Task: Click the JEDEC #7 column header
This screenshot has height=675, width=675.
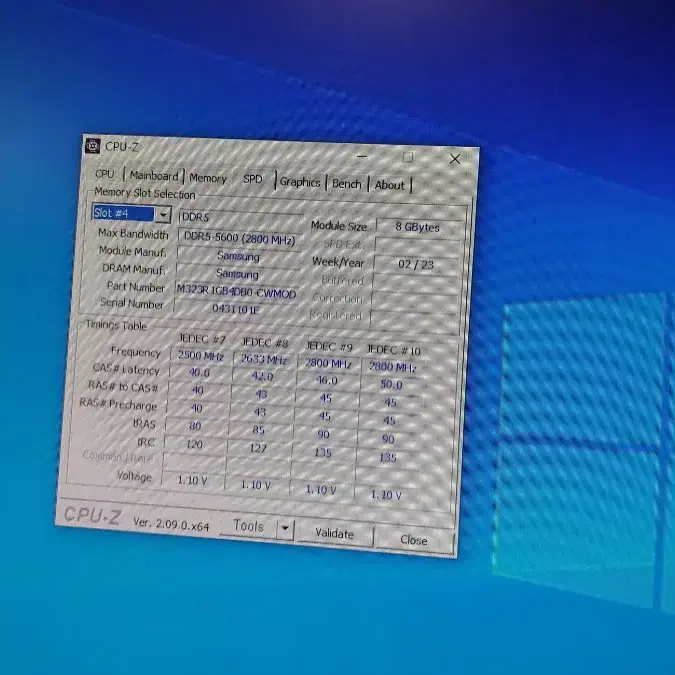Action: click(x=202, y=339)
